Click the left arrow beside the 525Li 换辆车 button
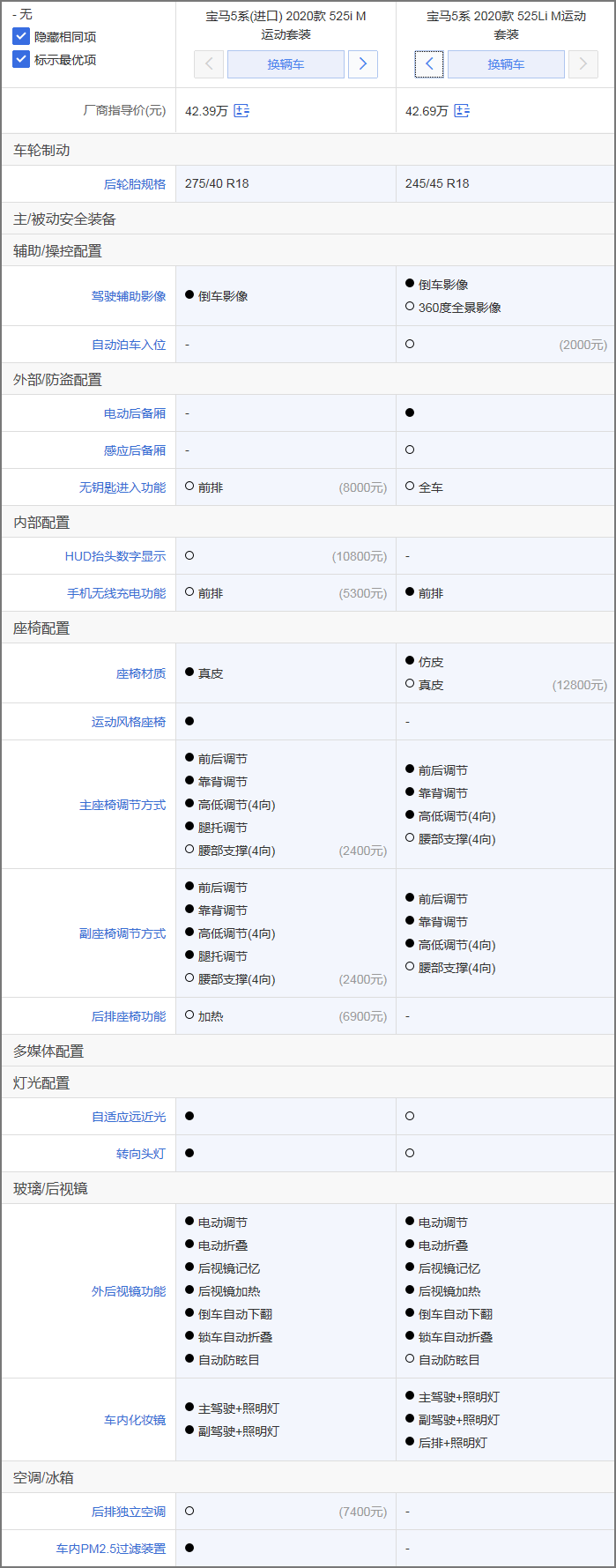 pos(429,64)
